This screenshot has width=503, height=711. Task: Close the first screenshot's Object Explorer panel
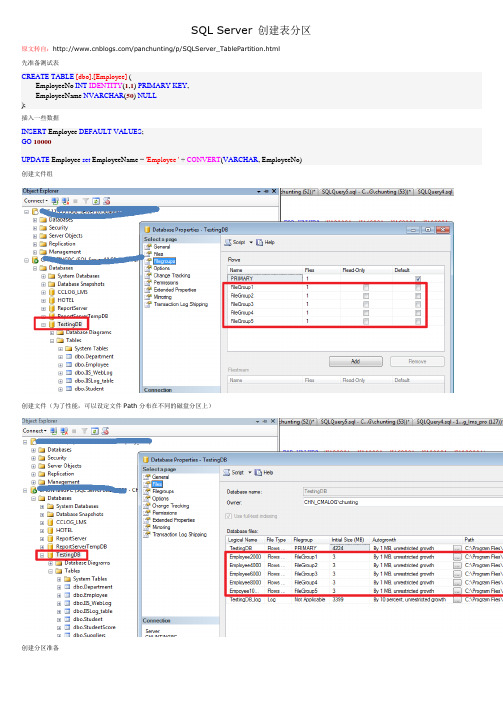tap(274, 191)
